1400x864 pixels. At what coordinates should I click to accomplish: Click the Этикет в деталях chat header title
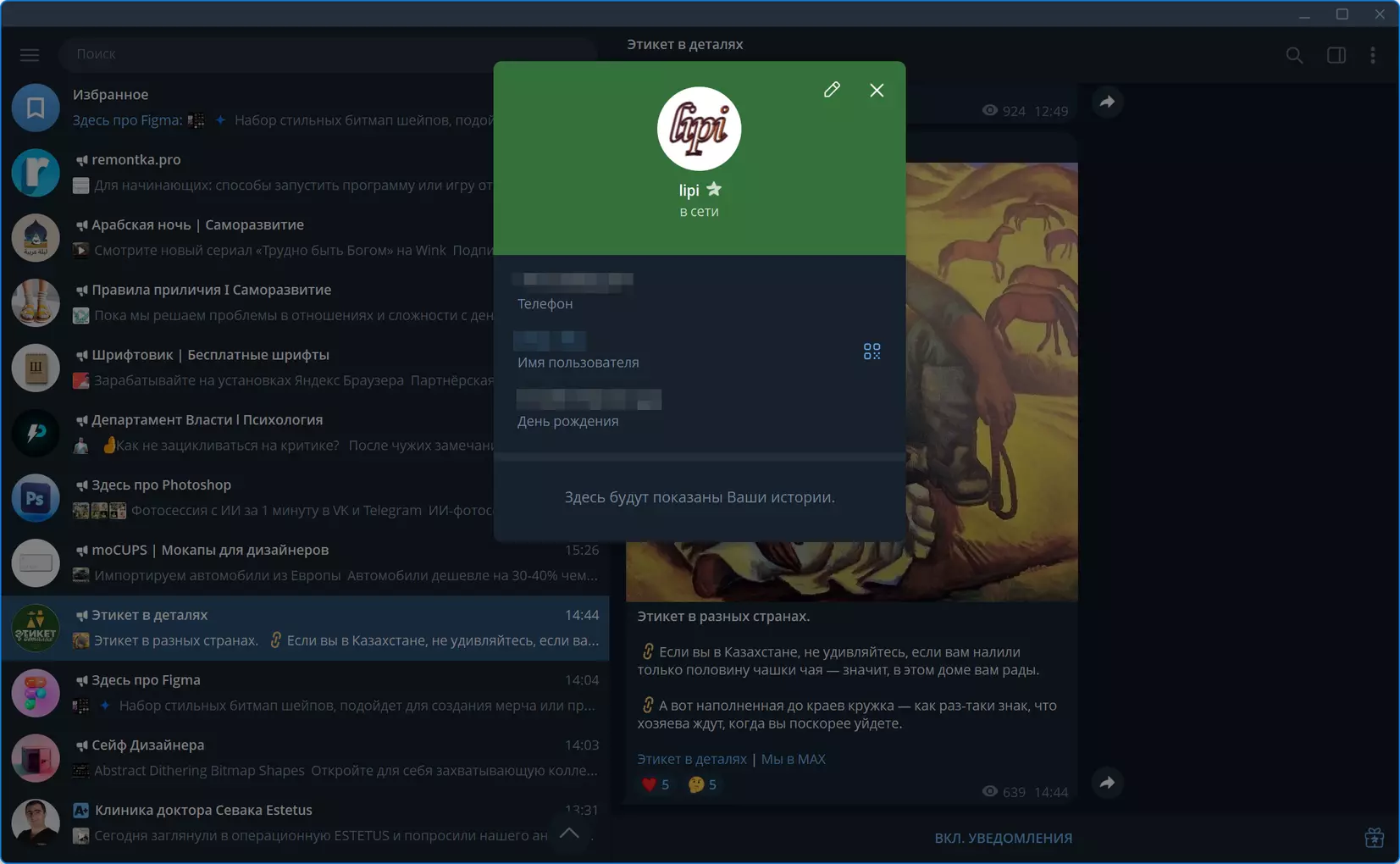tap(685, 44)
